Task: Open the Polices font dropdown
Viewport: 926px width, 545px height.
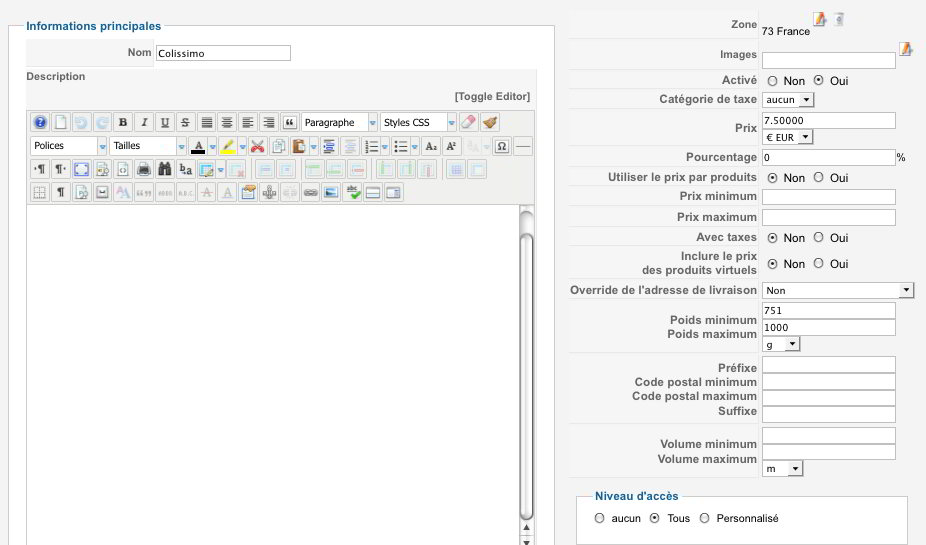Action: click(69, 146)
